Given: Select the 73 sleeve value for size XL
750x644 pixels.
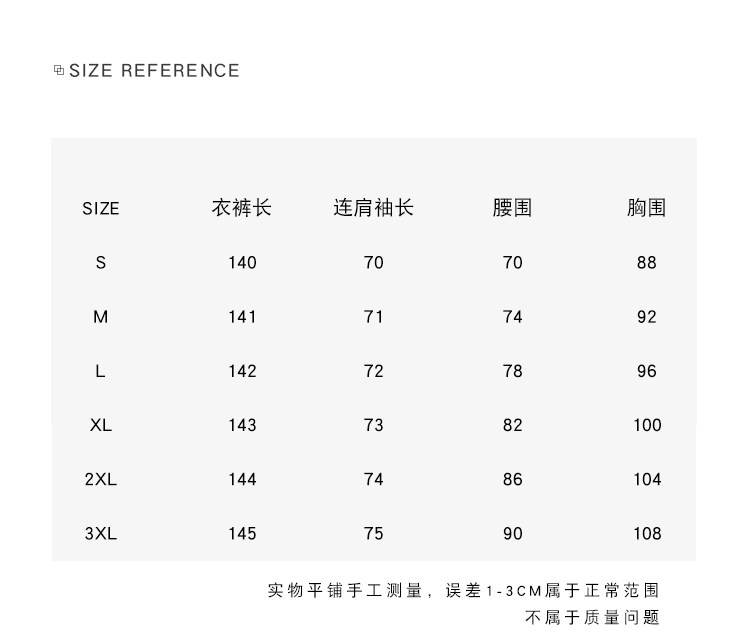Looking at the screenshot, I should [374, 425].
